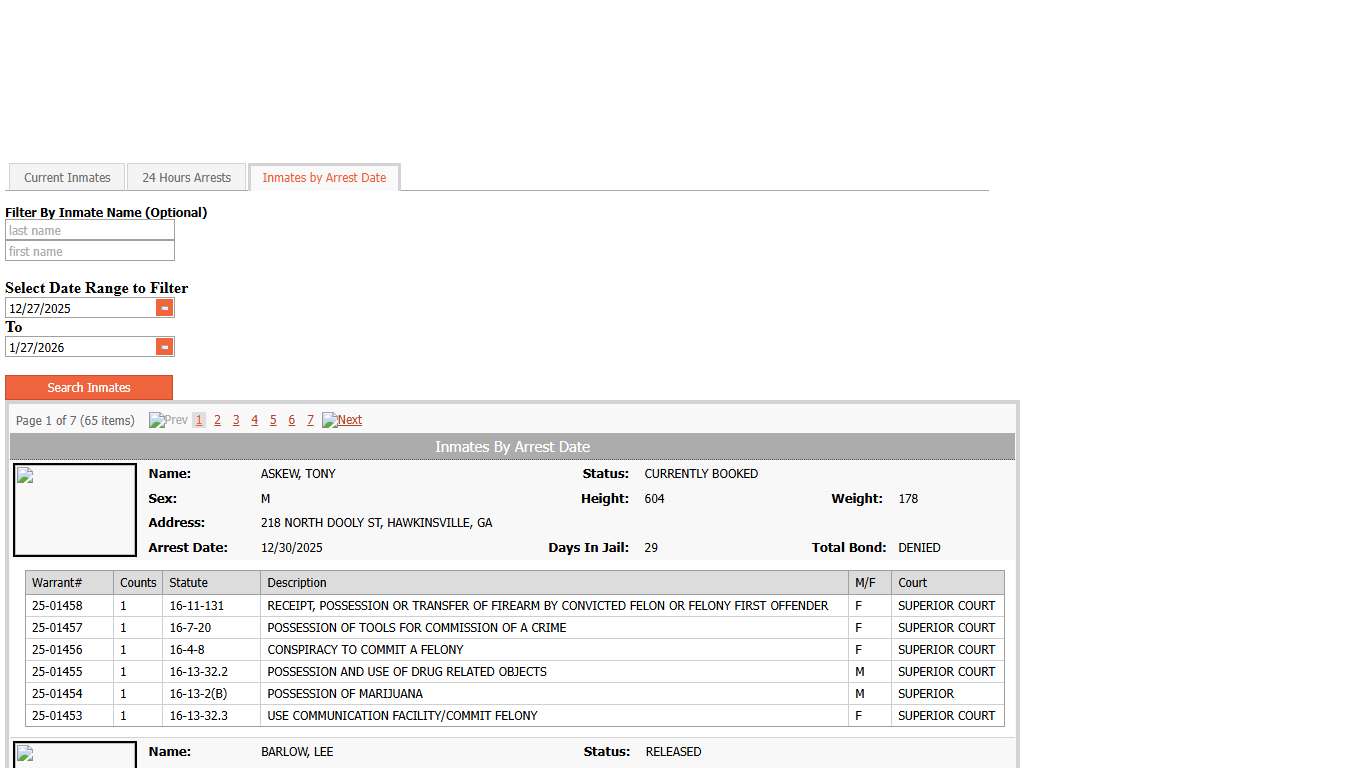
Task: Click the Next page icon
Action: click(x=342, y=420)
